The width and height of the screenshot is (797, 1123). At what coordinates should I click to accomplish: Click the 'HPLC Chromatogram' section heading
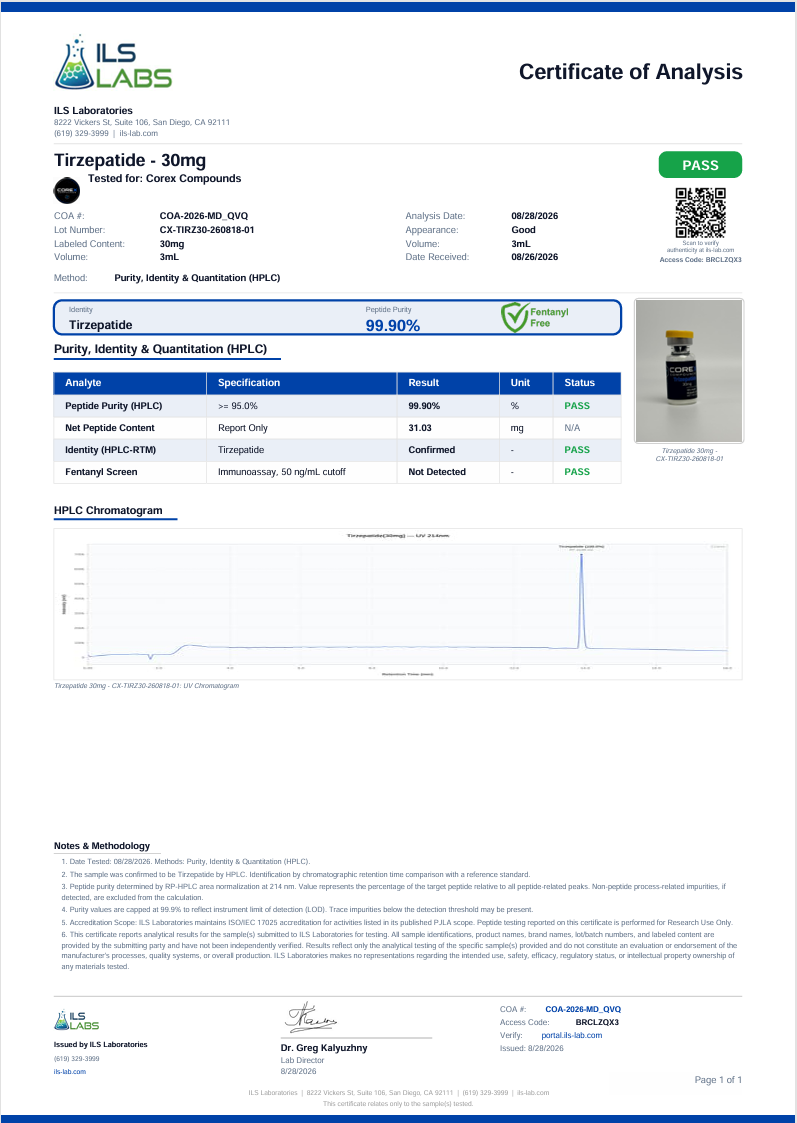pyautogui.click(x=108, y=511)
